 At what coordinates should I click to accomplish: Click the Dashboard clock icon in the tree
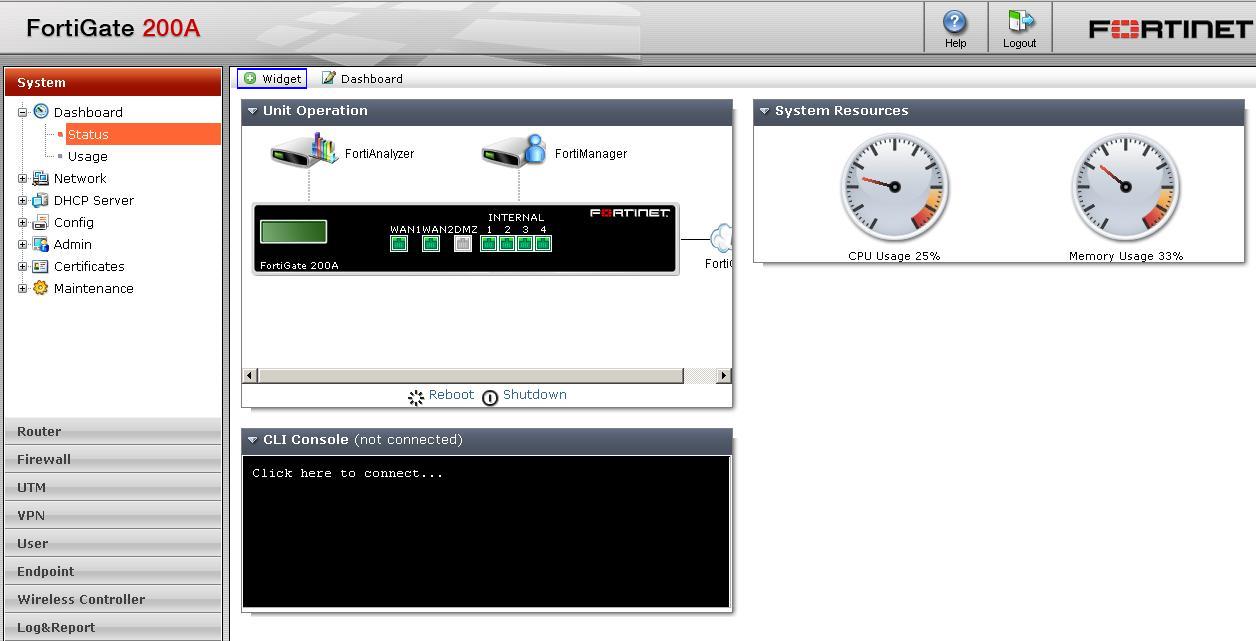click(41, 111)
